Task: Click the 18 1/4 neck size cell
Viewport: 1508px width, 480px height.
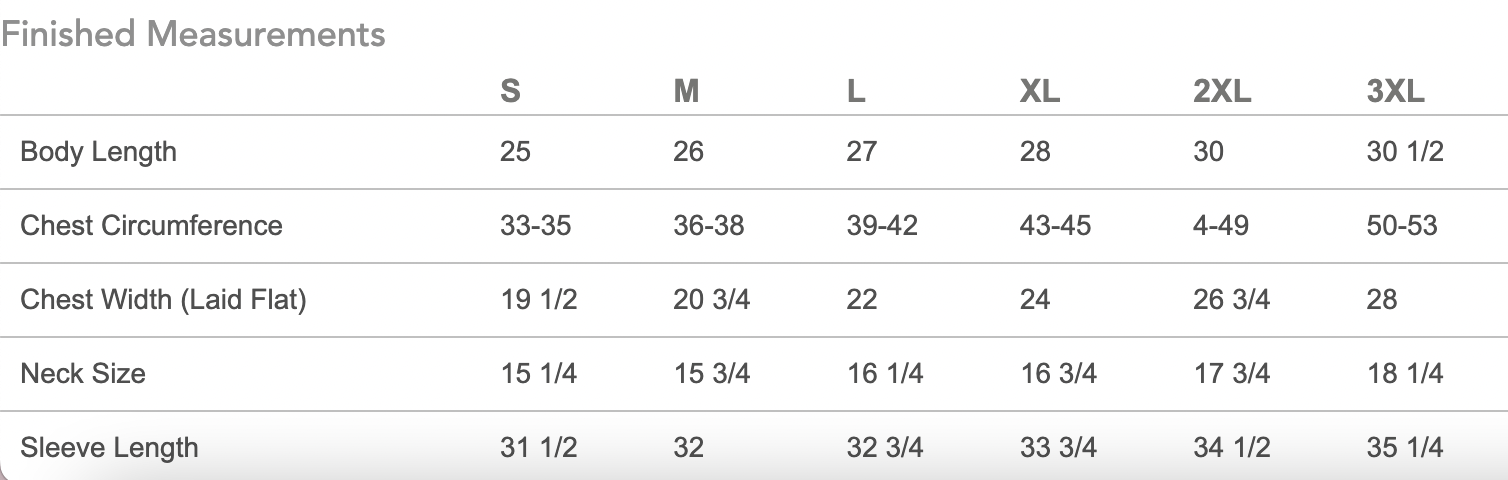Action: tap(1405, 373)
